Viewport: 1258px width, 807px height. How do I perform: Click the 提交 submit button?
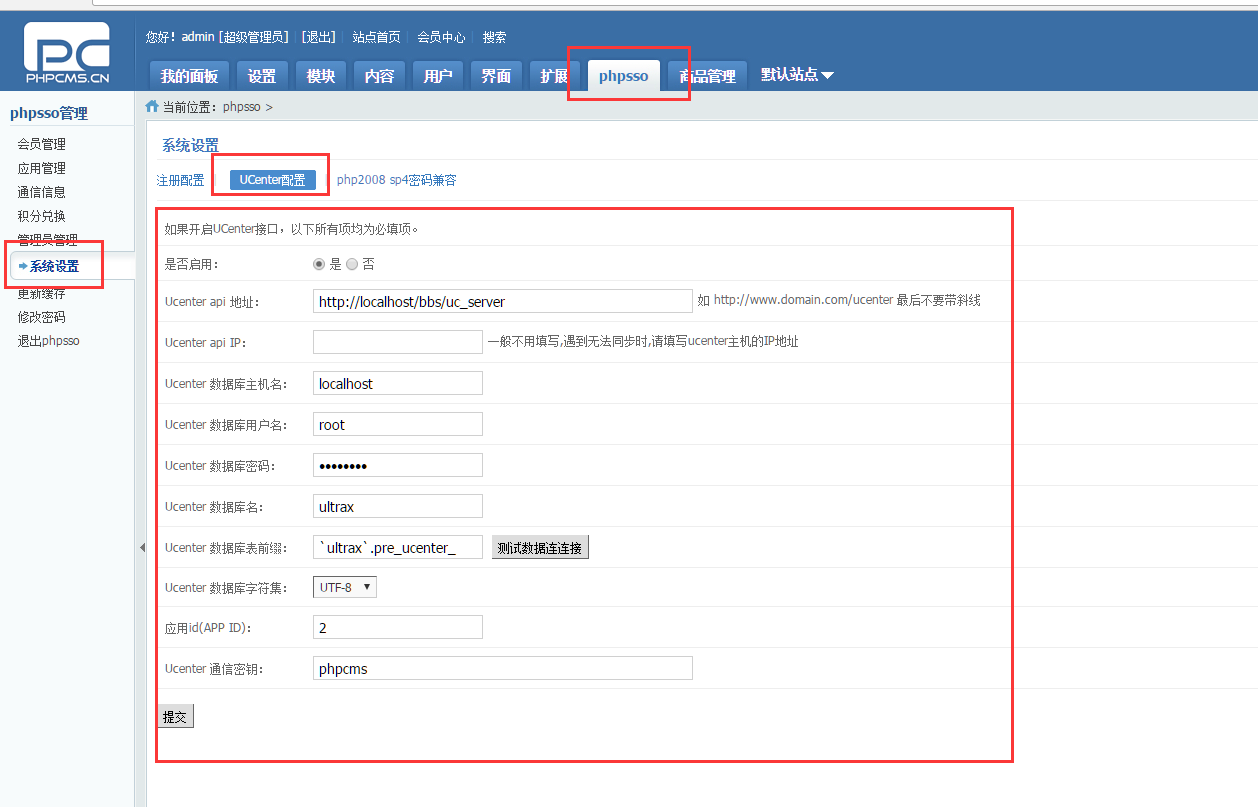tap(175, 717)
